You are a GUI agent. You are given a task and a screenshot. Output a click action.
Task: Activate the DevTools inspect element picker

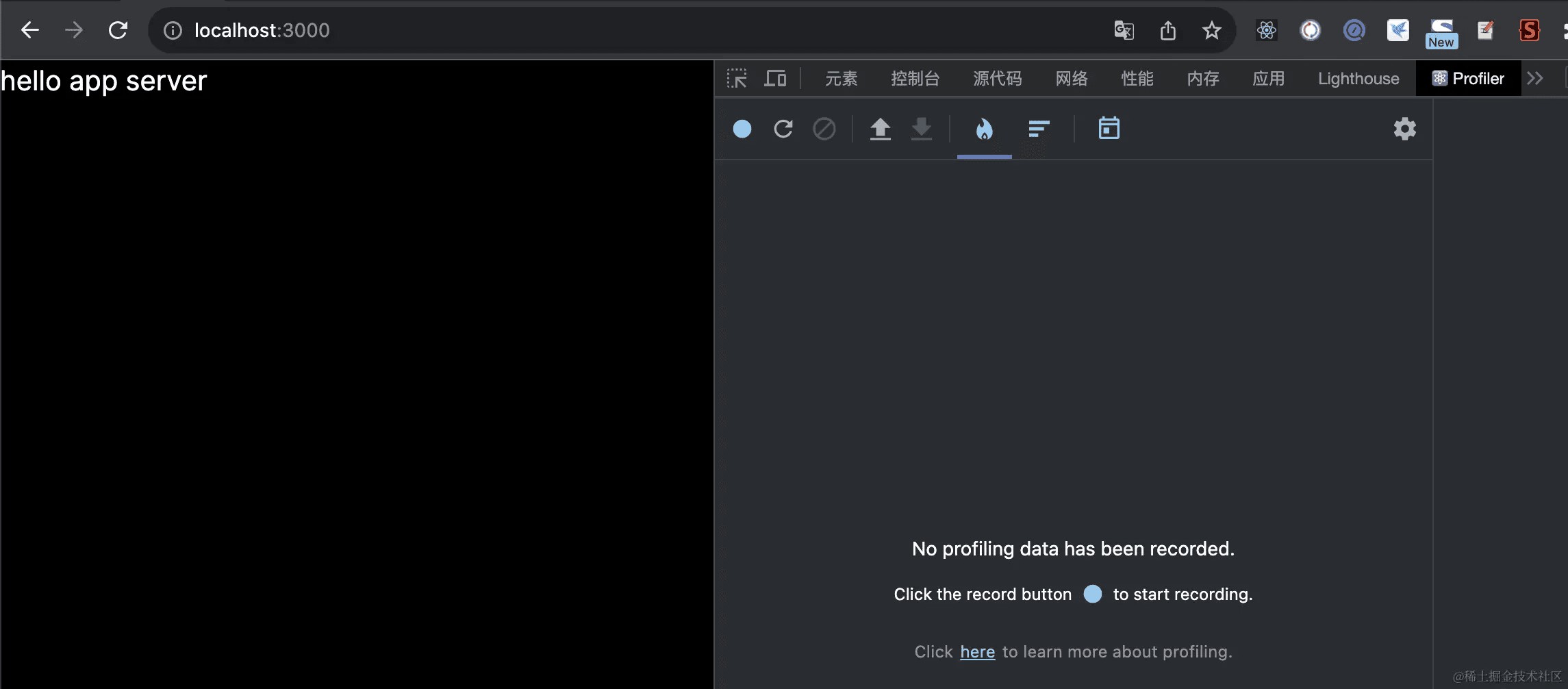737,78
